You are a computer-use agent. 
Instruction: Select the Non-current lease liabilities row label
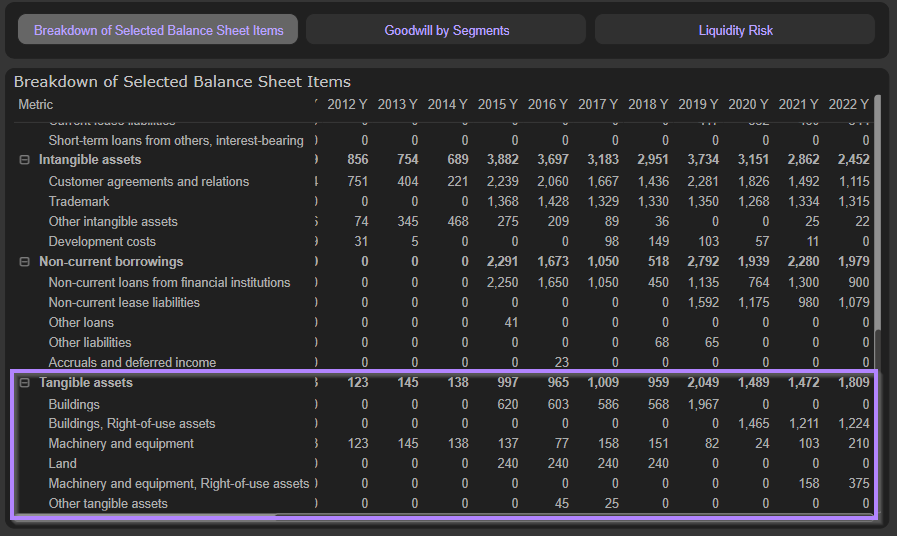(124, 303)
